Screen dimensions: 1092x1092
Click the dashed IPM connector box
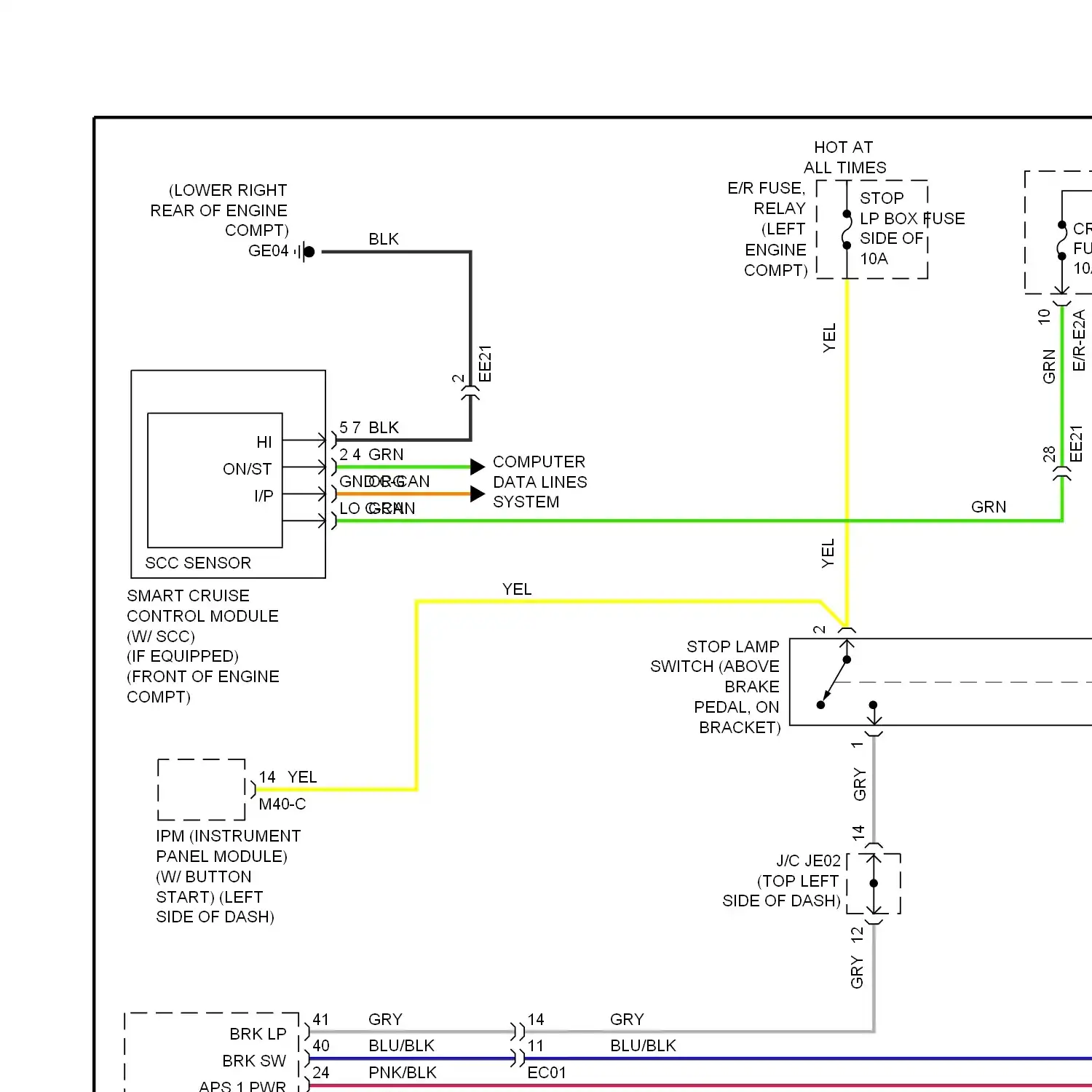(x=202, y=790)
